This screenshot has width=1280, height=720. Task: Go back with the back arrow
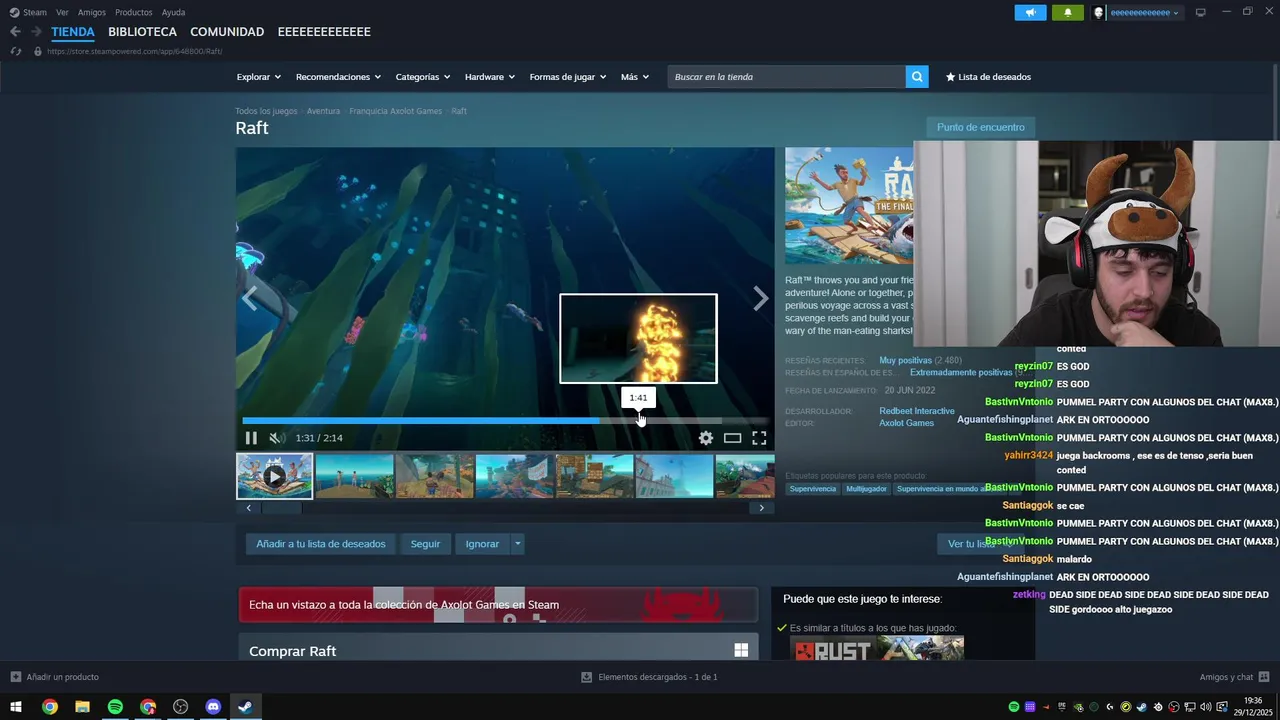click(15, 32)
